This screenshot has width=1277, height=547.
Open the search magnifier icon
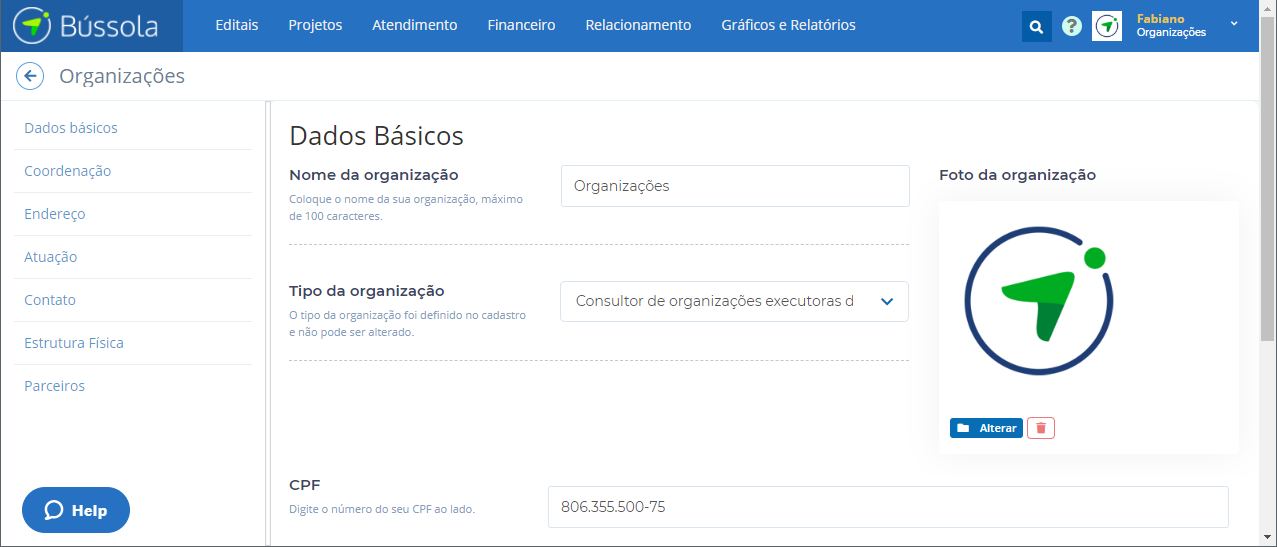click(1037, 27)
